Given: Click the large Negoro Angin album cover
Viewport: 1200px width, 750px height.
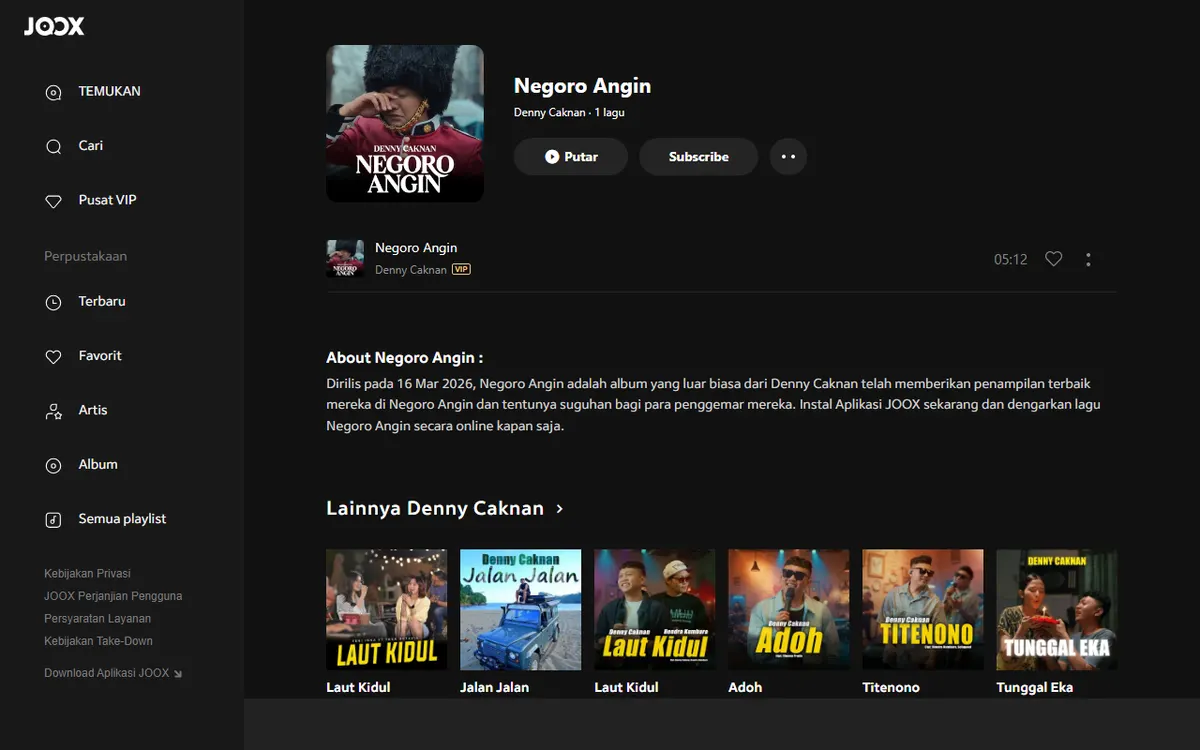Looking at the screenshot, I should (405, 124).
